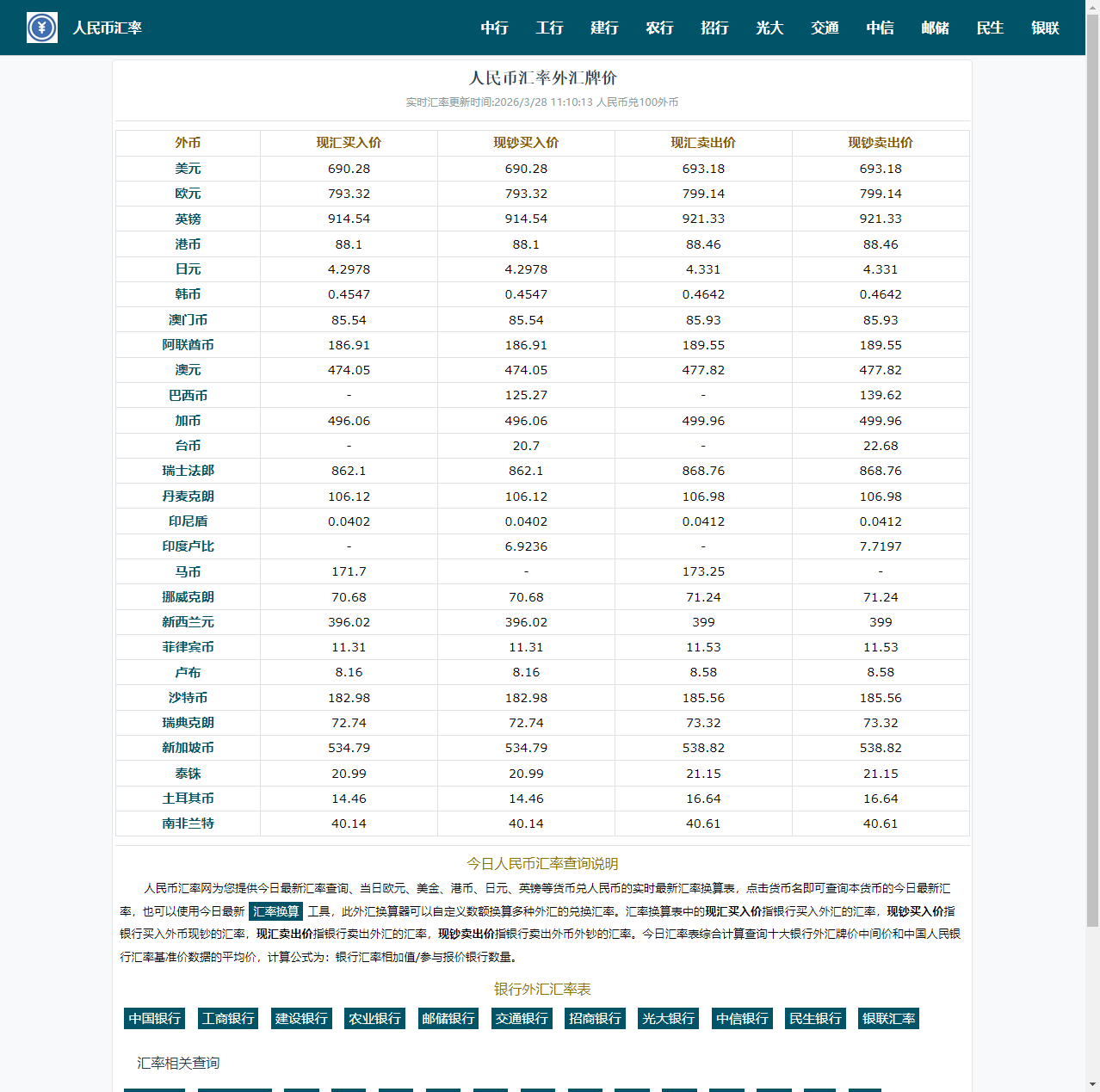Open the 银联汇率 button

(x=888, y=1019)
